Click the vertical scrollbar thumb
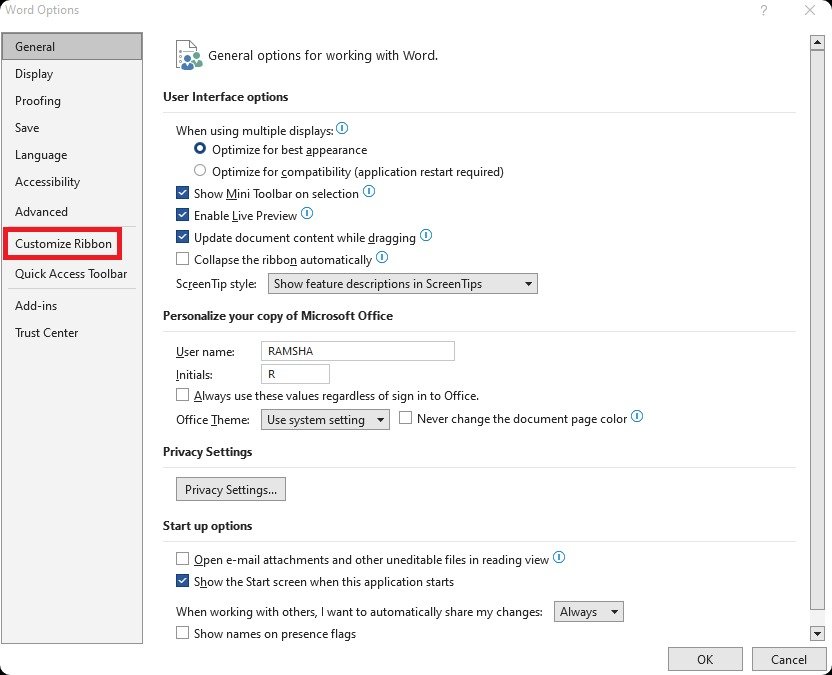Viewport: 832px width, 675px height. coord(817,329)
